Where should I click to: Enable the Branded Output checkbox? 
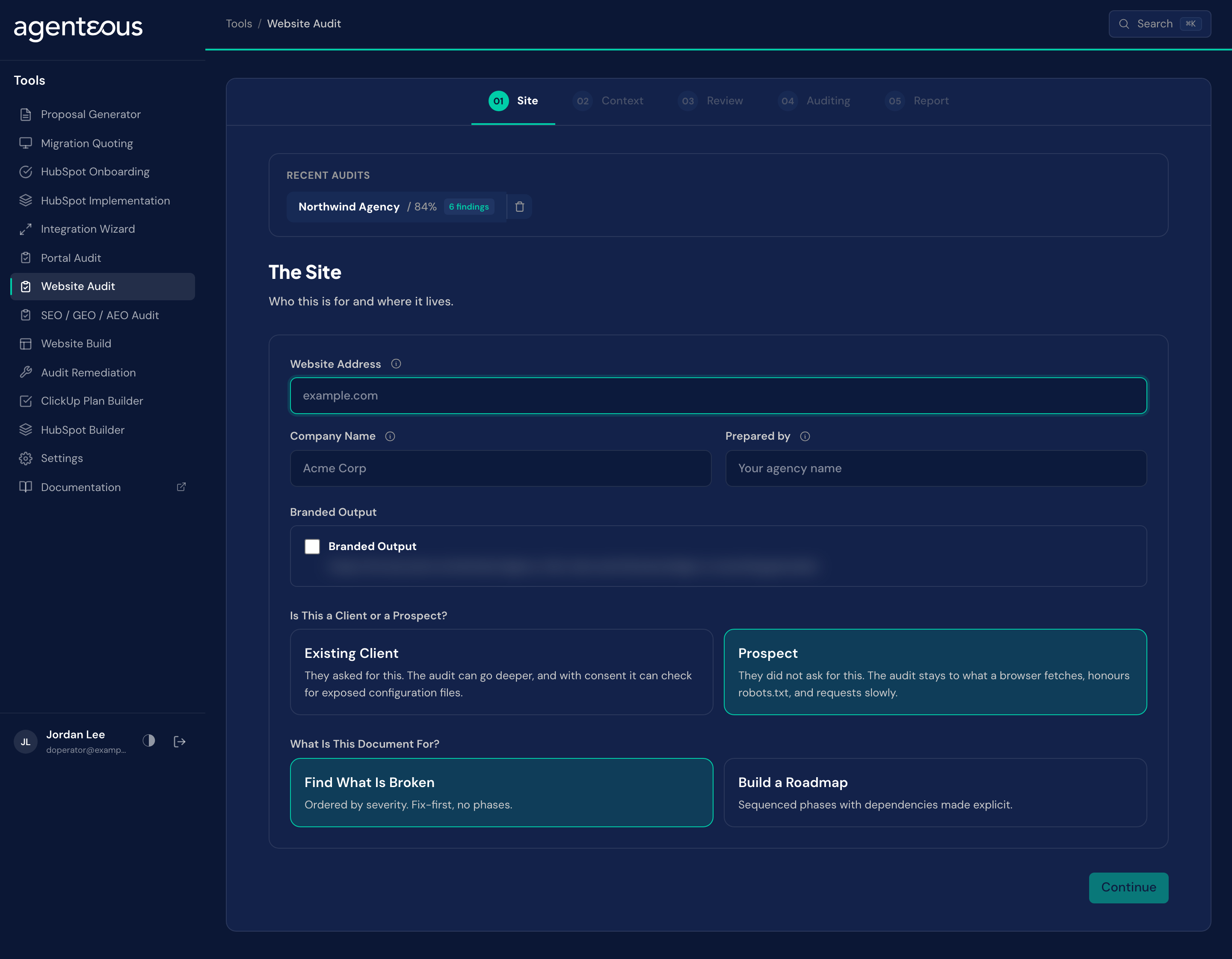312,546
